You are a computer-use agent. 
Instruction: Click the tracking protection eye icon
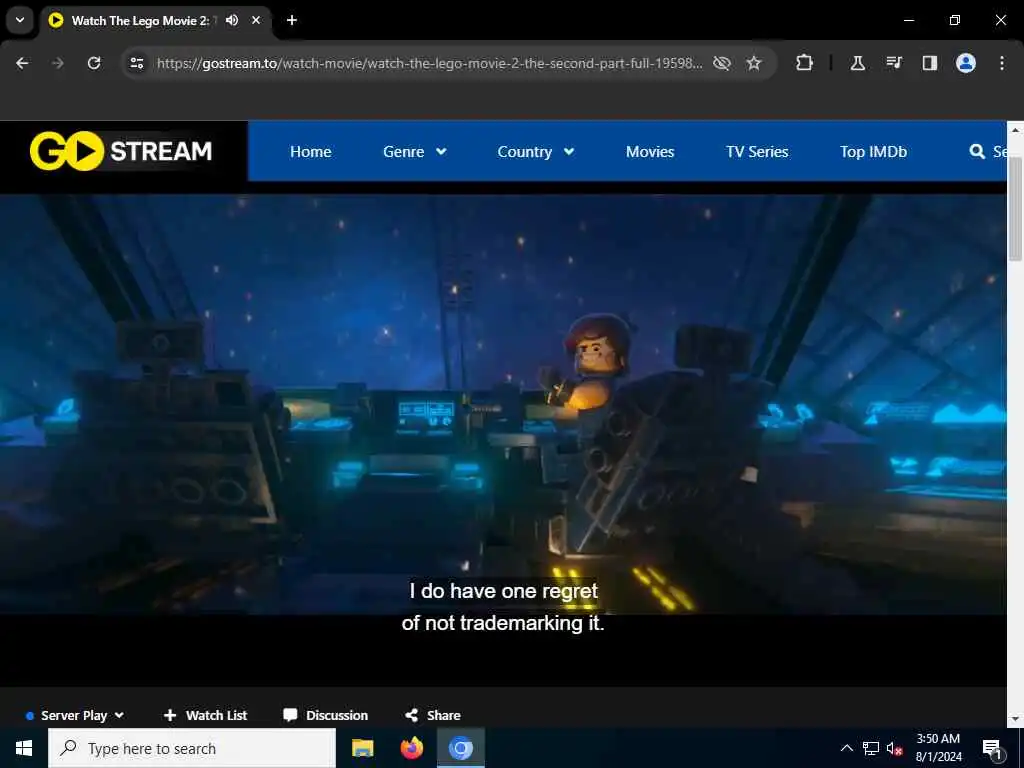[x=722, y=63]
